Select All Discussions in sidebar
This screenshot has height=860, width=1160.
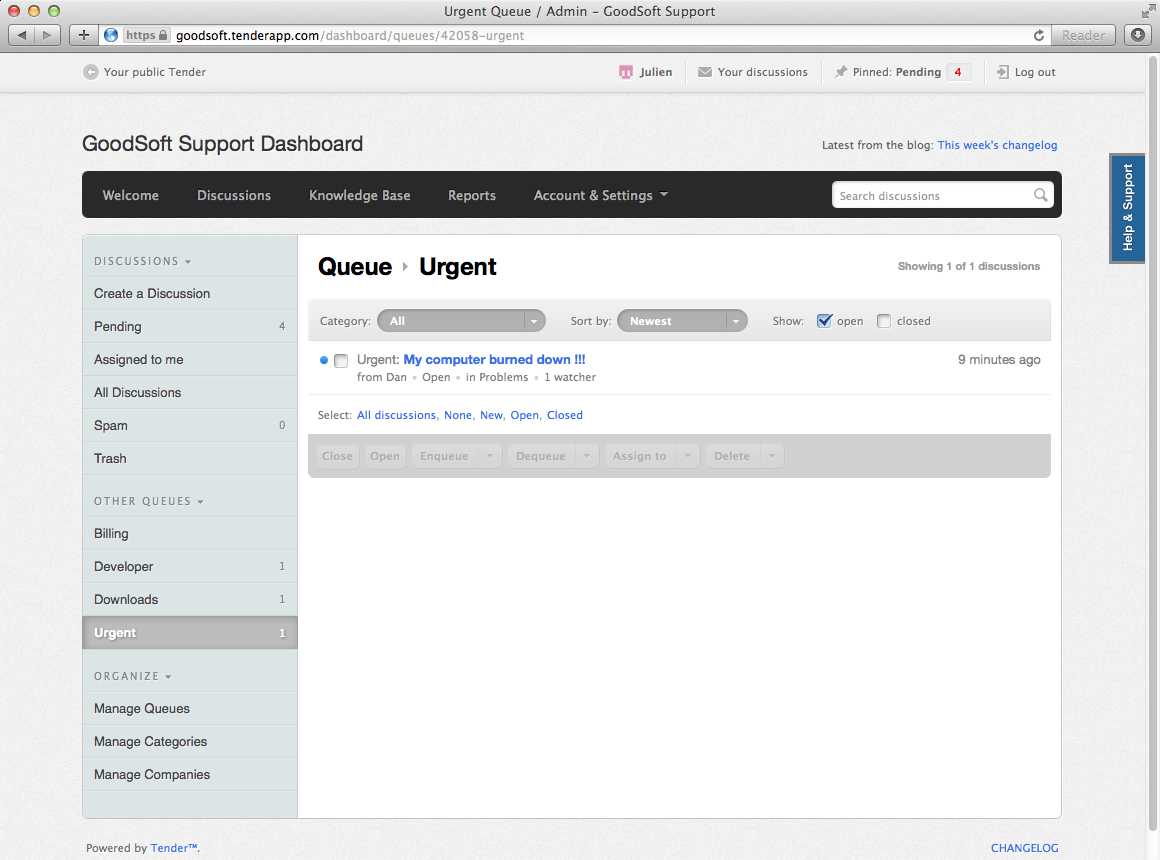pos(190,392)
